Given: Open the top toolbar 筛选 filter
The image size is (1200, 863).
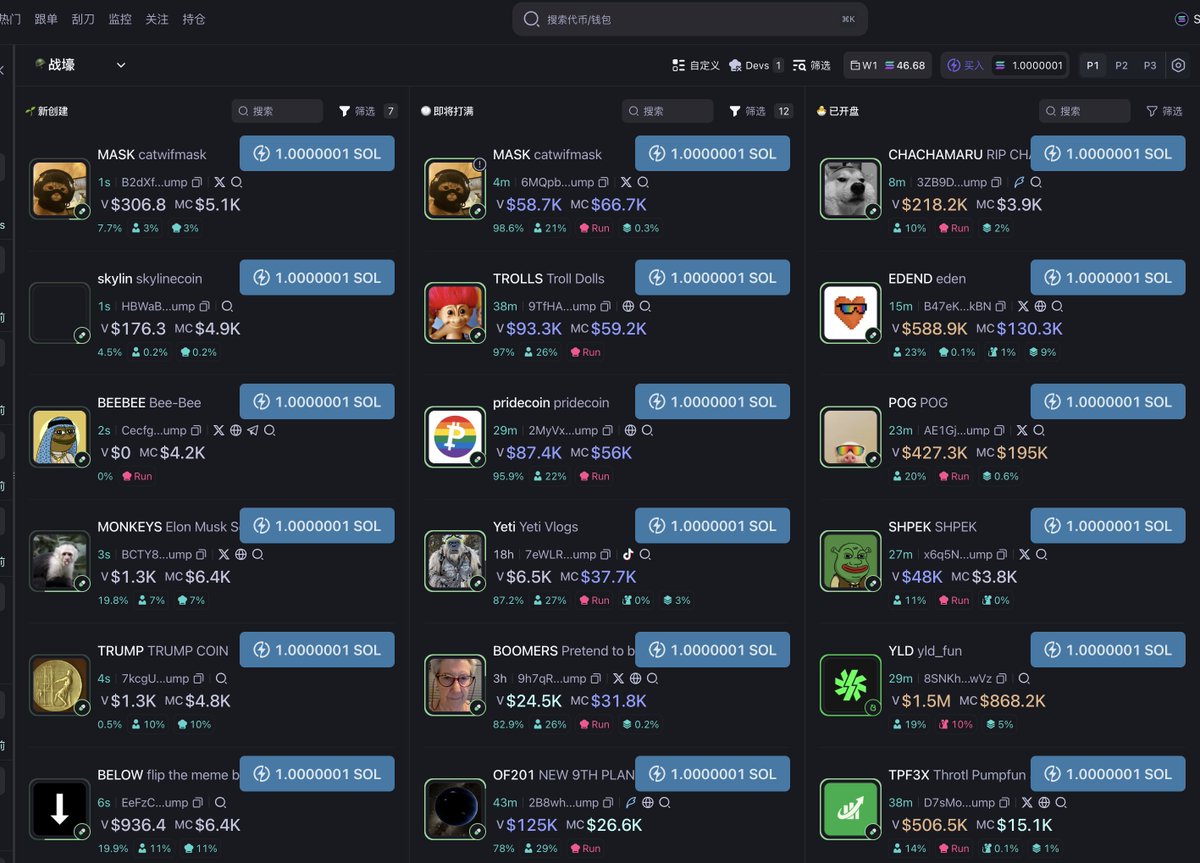Looking at the screenshot, I should point(812,65).
